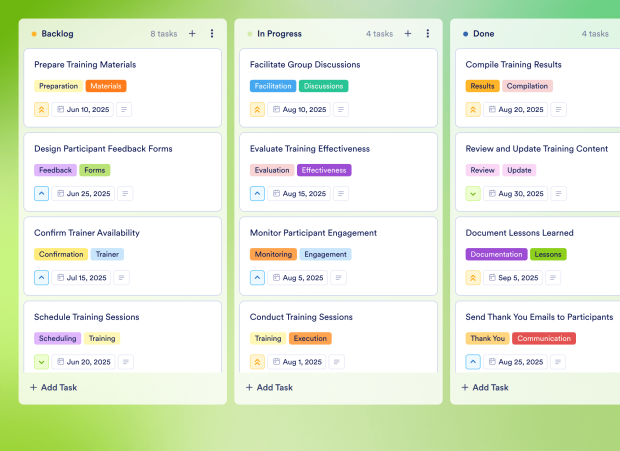Open priority selector on Review and Update Training Content
620x451 pixels.
pos(474,193)
